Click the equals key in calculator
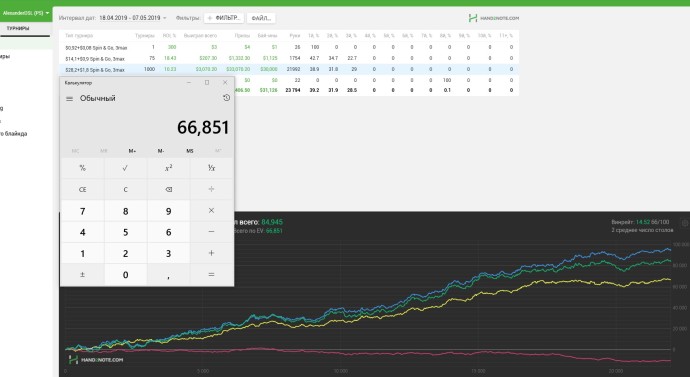 (212, 275)
